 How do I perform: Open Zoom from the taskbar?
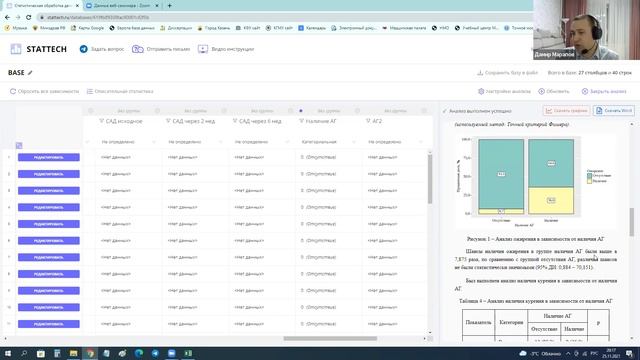(172, 353)
